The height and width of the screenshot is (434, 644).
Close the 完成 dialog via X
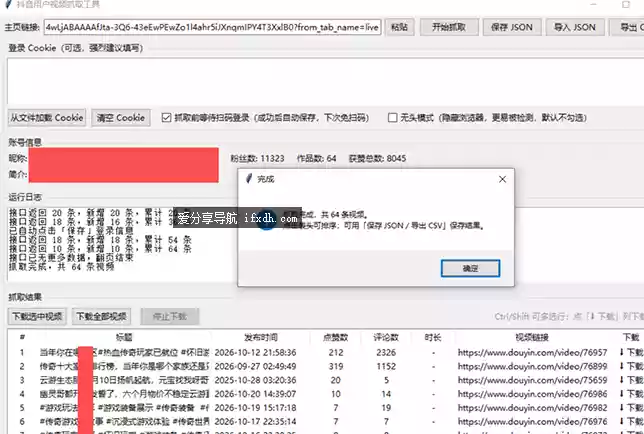pos(502,179)
